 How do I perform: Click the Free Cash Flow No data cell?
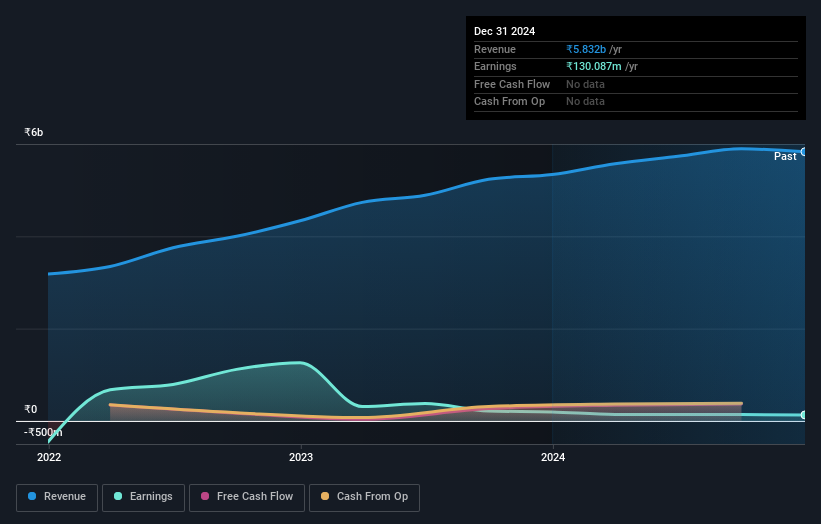[x=585, y=84]
